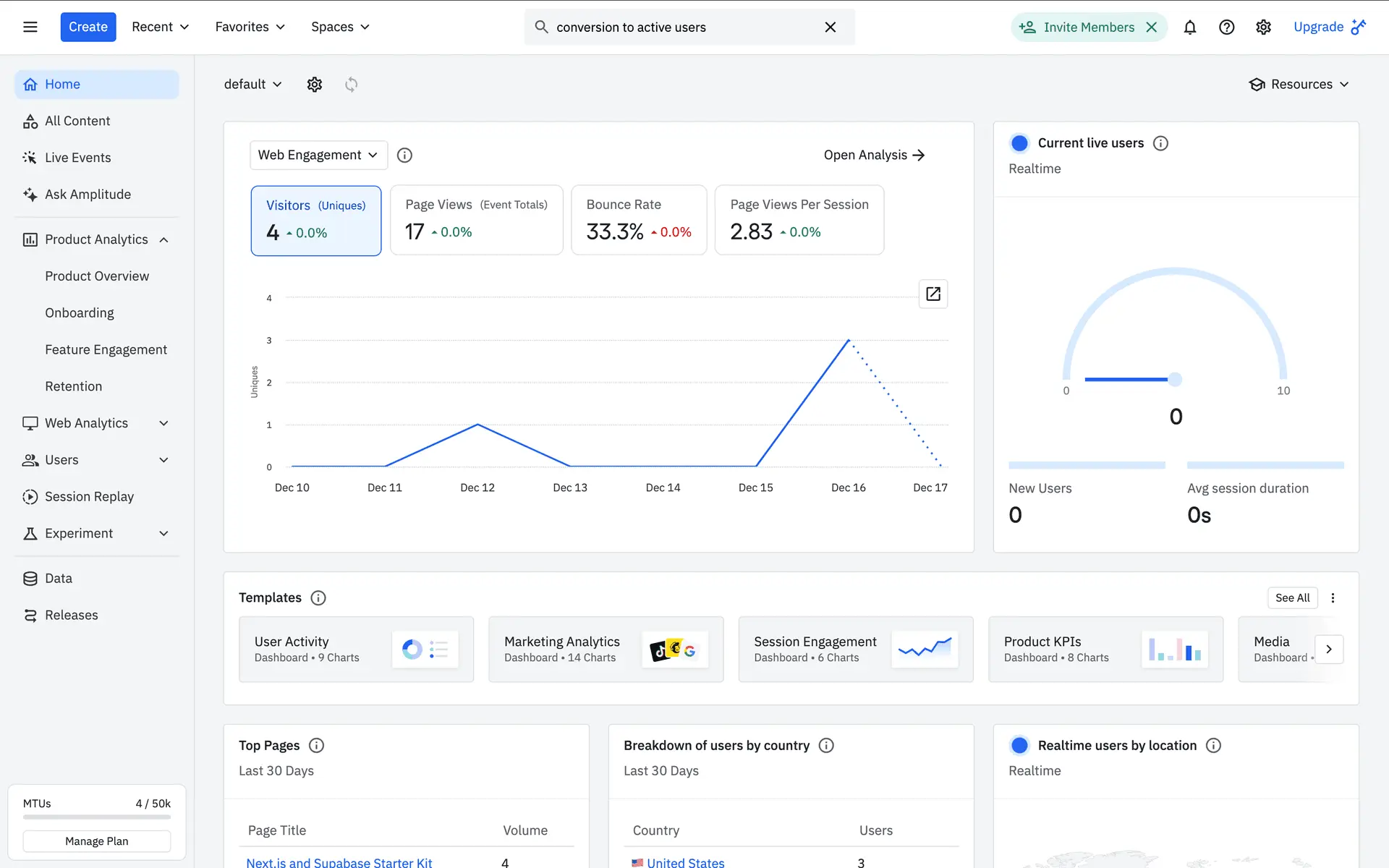This screenshot has height=868, width=1389.
Task: Go to Live Events page
Action: [77, 158]
